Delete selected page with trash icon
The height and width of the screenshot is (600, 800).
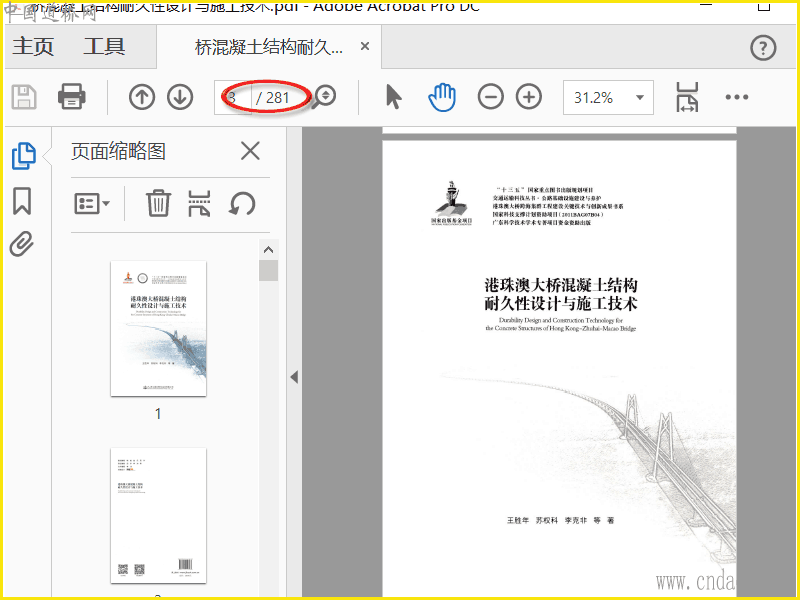click(158, 203)
